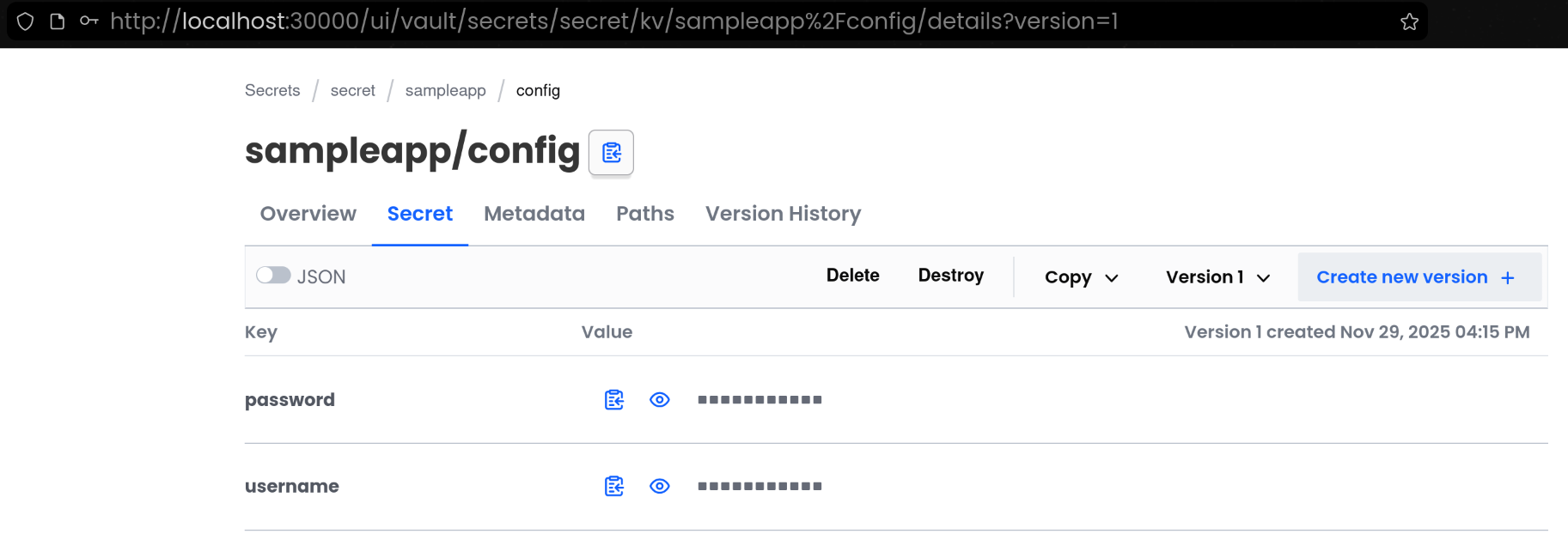This screenshot has width=1568, height=558.
Task: Click the Delete button
Action: [852, 276]
